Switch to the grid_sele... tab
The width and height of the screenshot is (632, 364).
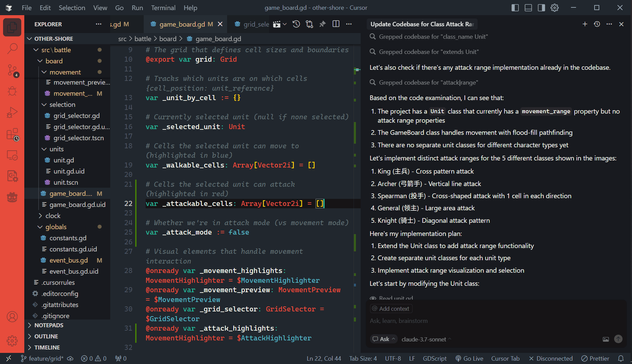(252, 24)
